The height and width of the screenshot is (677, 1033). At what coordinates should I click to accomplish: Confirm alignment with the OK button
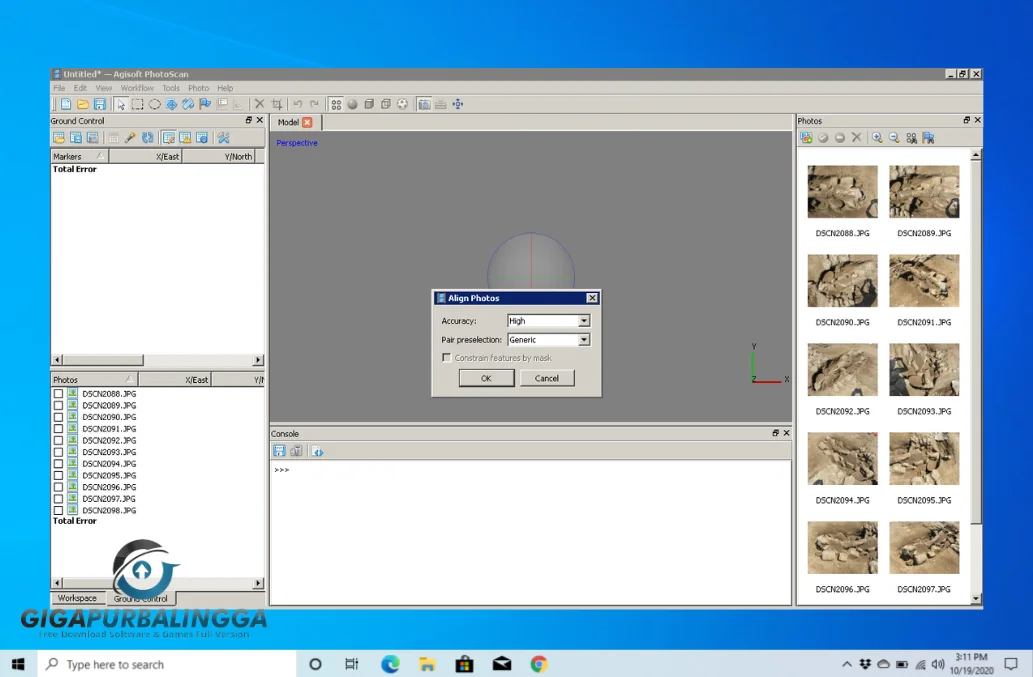[486, 378]
